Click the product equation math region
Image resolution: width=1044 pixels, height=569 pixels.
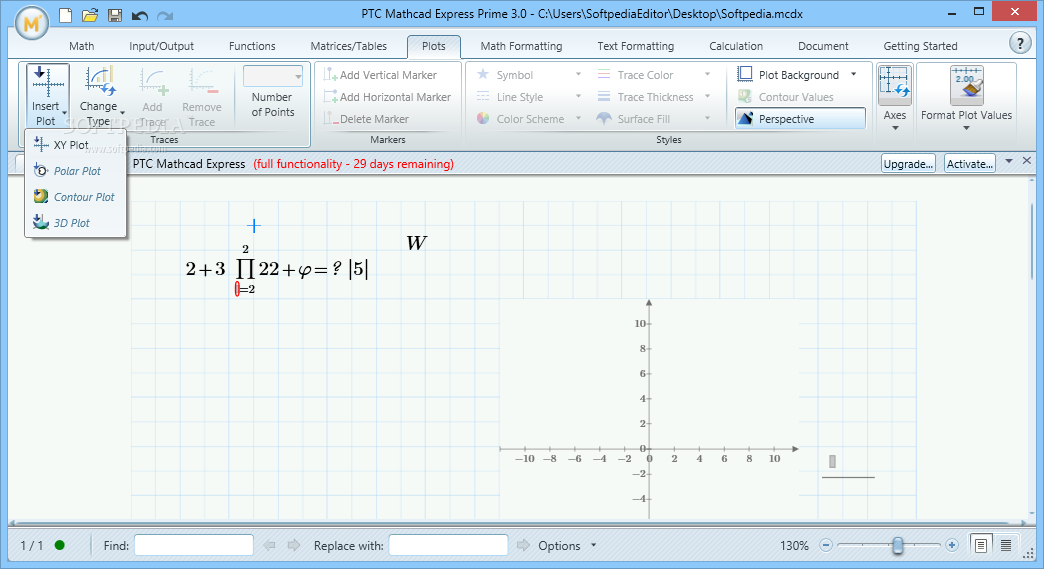point(277,270)
